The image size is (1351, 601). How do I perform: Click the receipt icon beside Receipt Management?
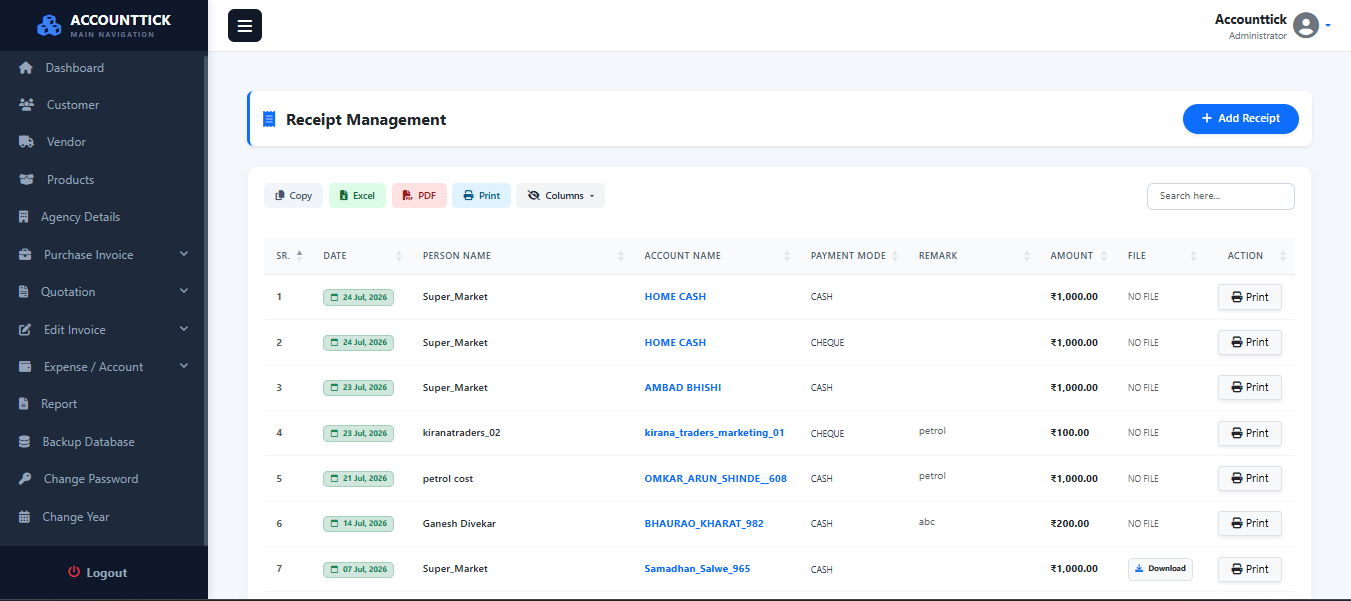pyautogui.click(x=268, y=119)
